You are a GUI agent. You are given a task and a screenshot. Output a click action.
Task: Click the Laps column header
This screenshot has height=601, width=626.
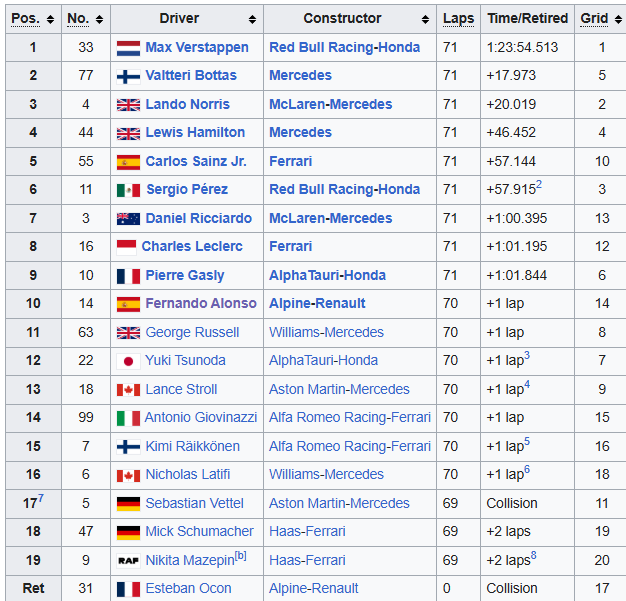pos(458,18)
